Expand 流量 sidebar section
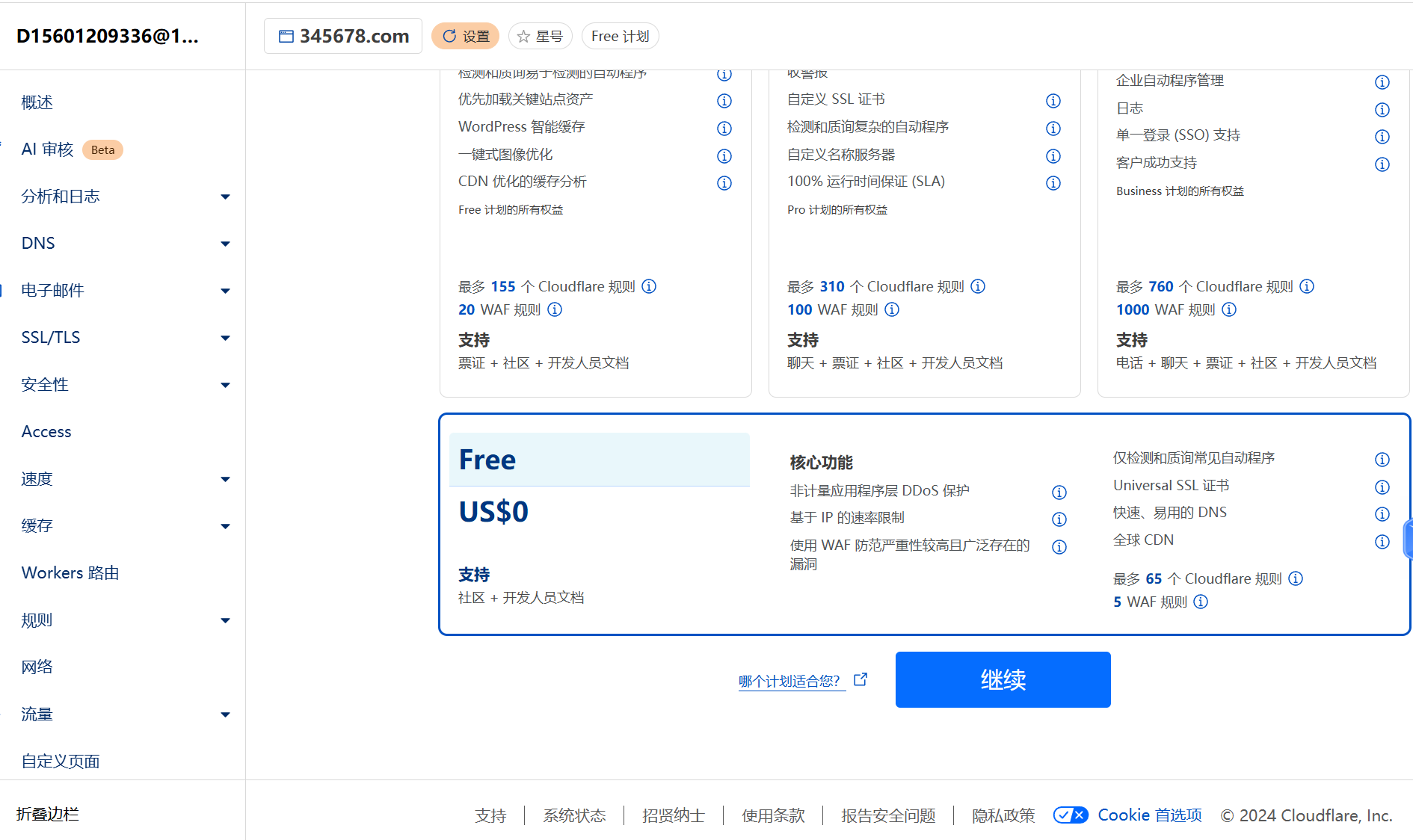Image resolution: width=1413 pixels, height=840 pixels. (225, 715)
